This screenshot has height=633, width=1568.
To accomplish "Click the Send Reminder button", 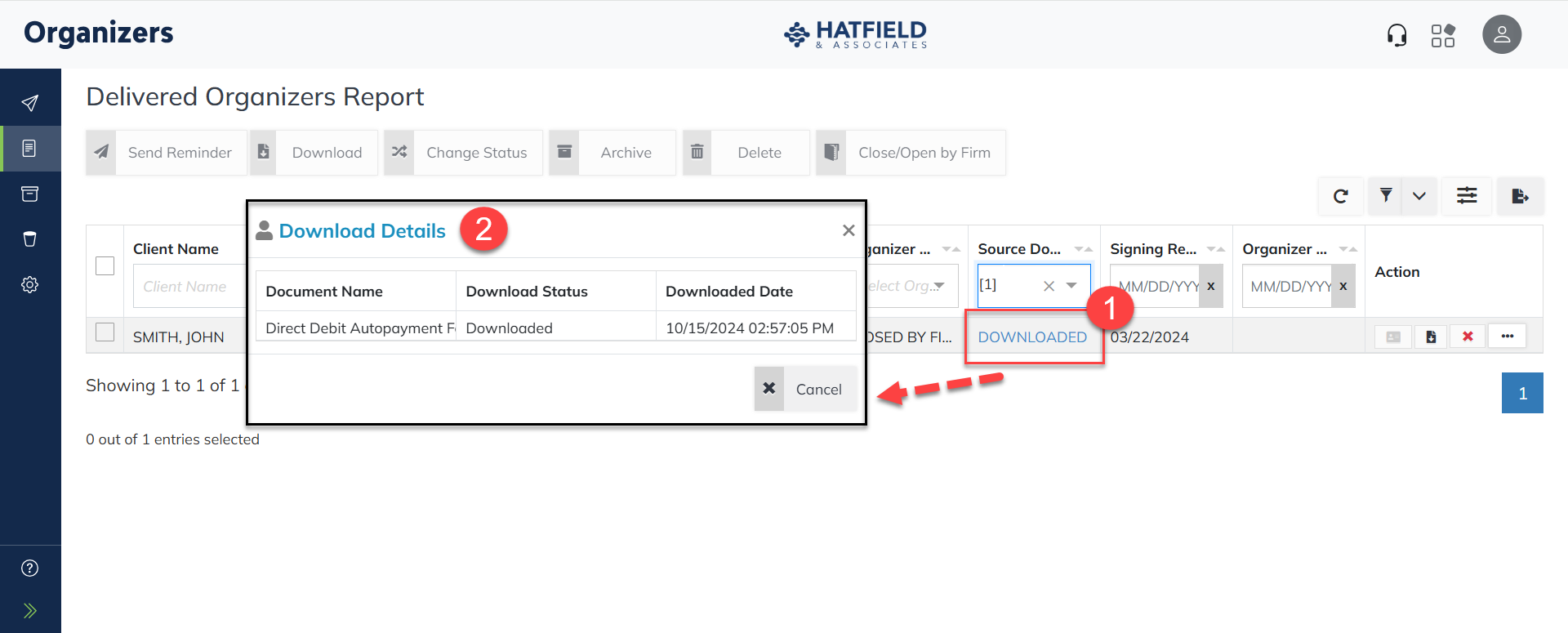I will pos(167,153).
